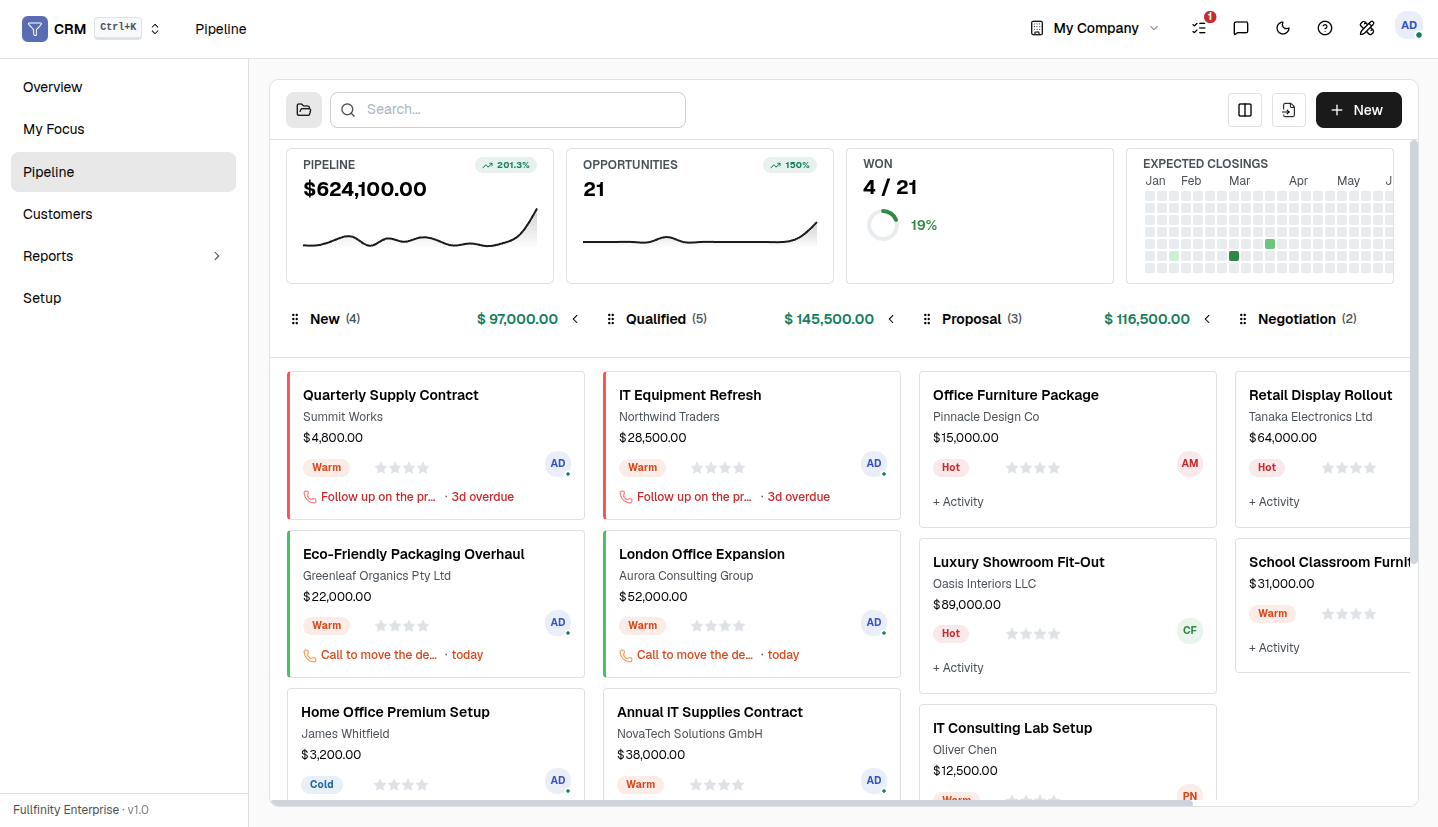Add activity on Office Furniture Package
Viewport: 1438px width, 827px height.
(958, 502)
